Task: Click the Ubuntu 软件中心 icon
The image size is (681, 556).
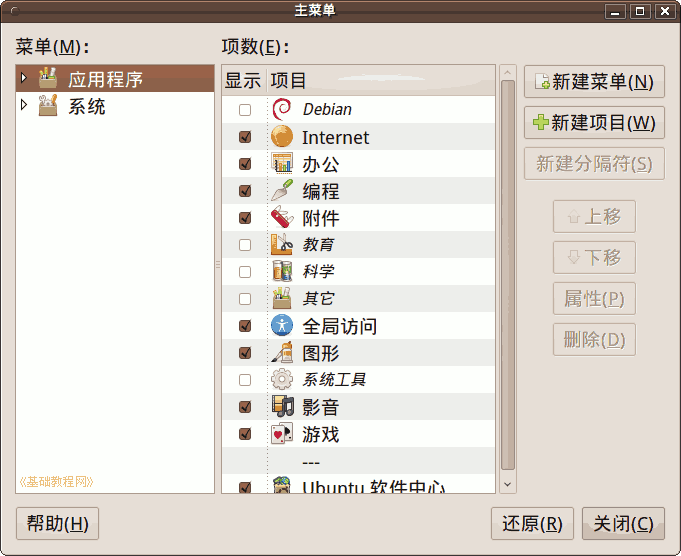Action: tap(281, 484)
